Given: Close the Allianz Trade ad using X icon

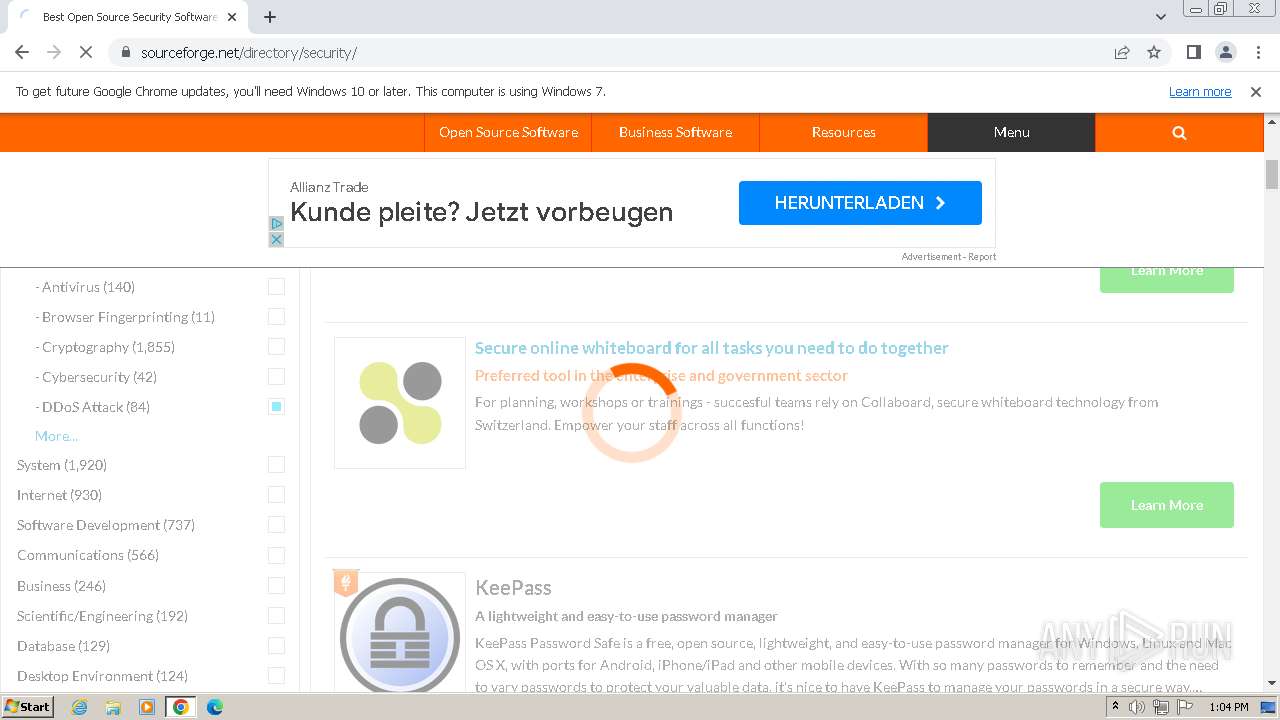Looking at the screenshot, I should 277,240.
